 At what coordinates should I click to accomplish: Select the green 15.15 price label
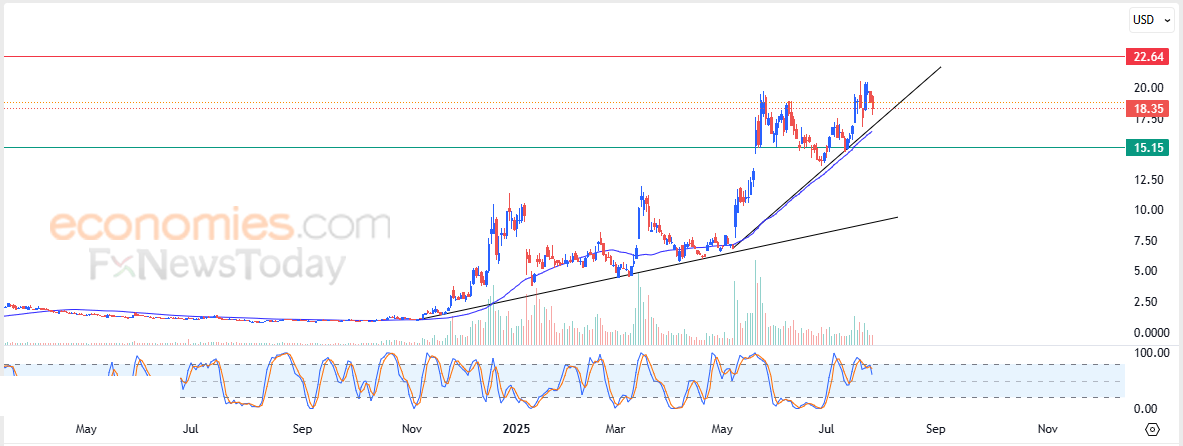tap(1147, 147)
